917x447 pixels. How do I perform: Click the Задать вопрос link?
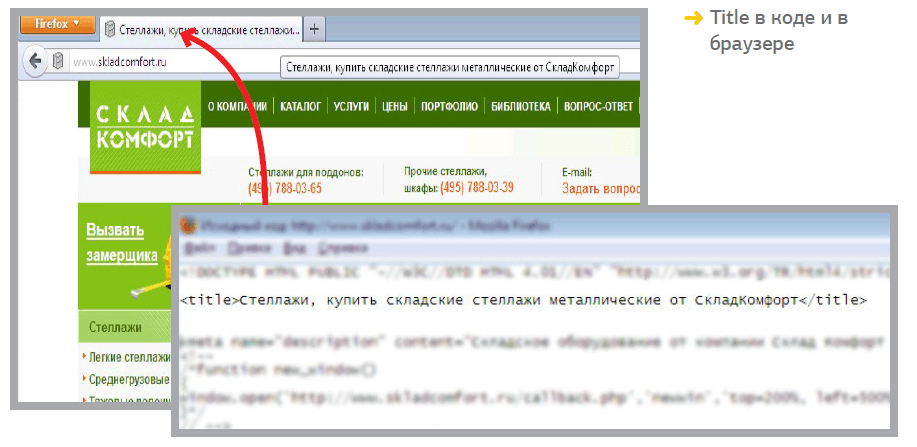pos(601,188)
